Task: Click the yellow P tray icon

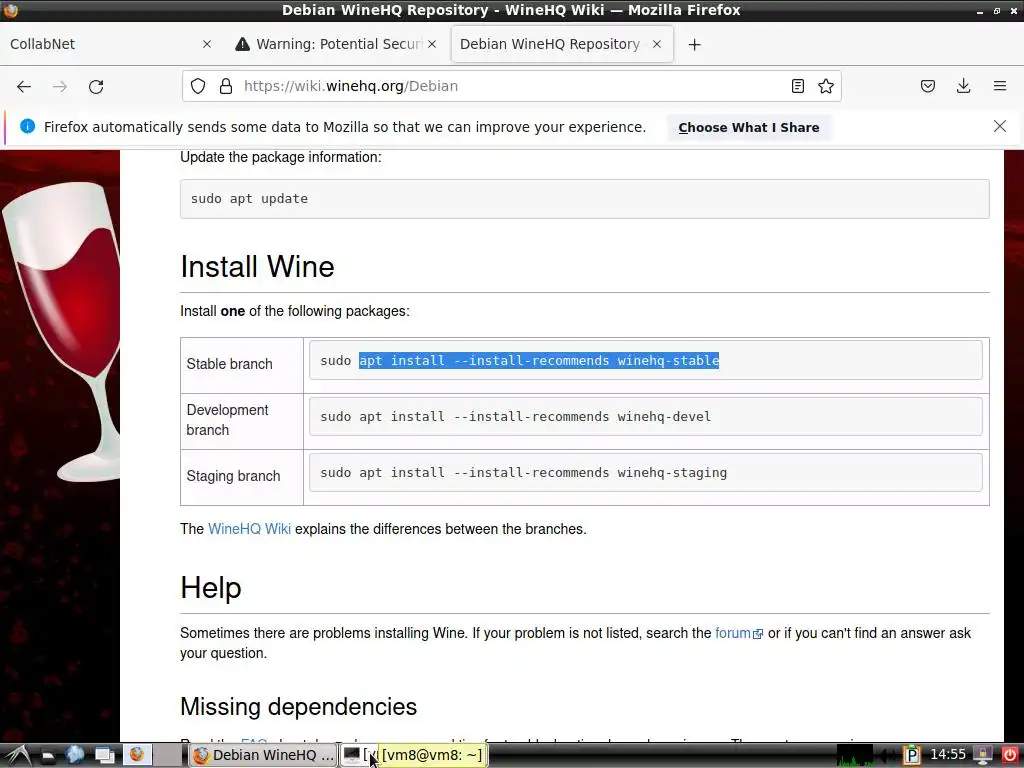Action: click(912, 756)
